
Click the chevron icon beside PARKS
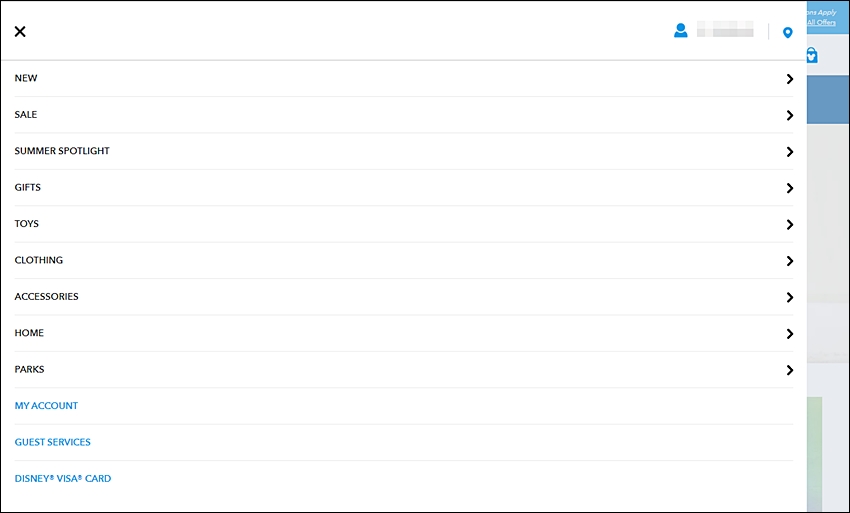(790, 370)
